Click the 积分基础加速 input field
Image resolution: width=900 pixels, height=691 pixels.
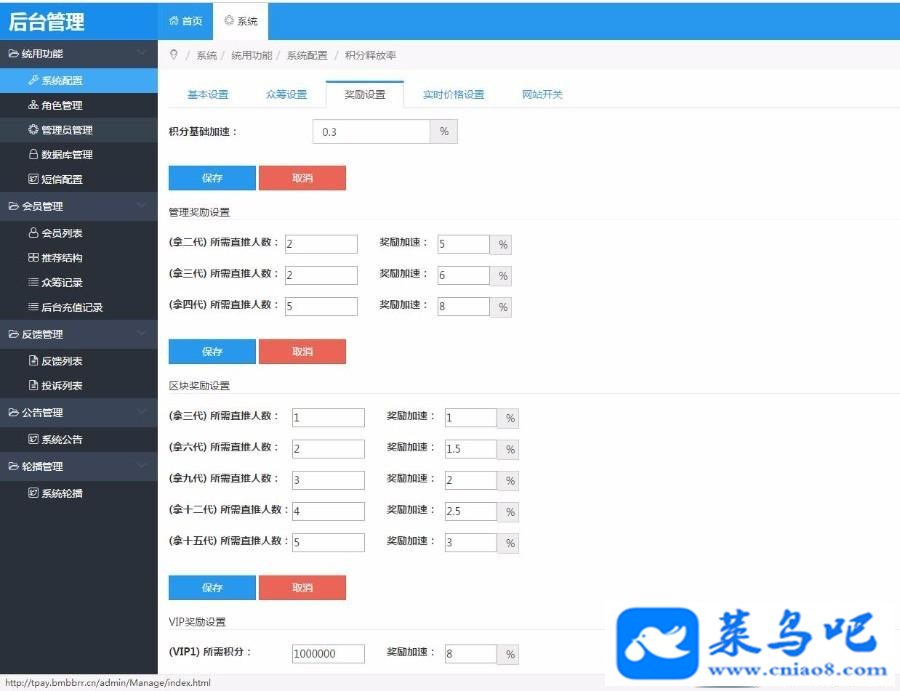[x=371, y=131]
